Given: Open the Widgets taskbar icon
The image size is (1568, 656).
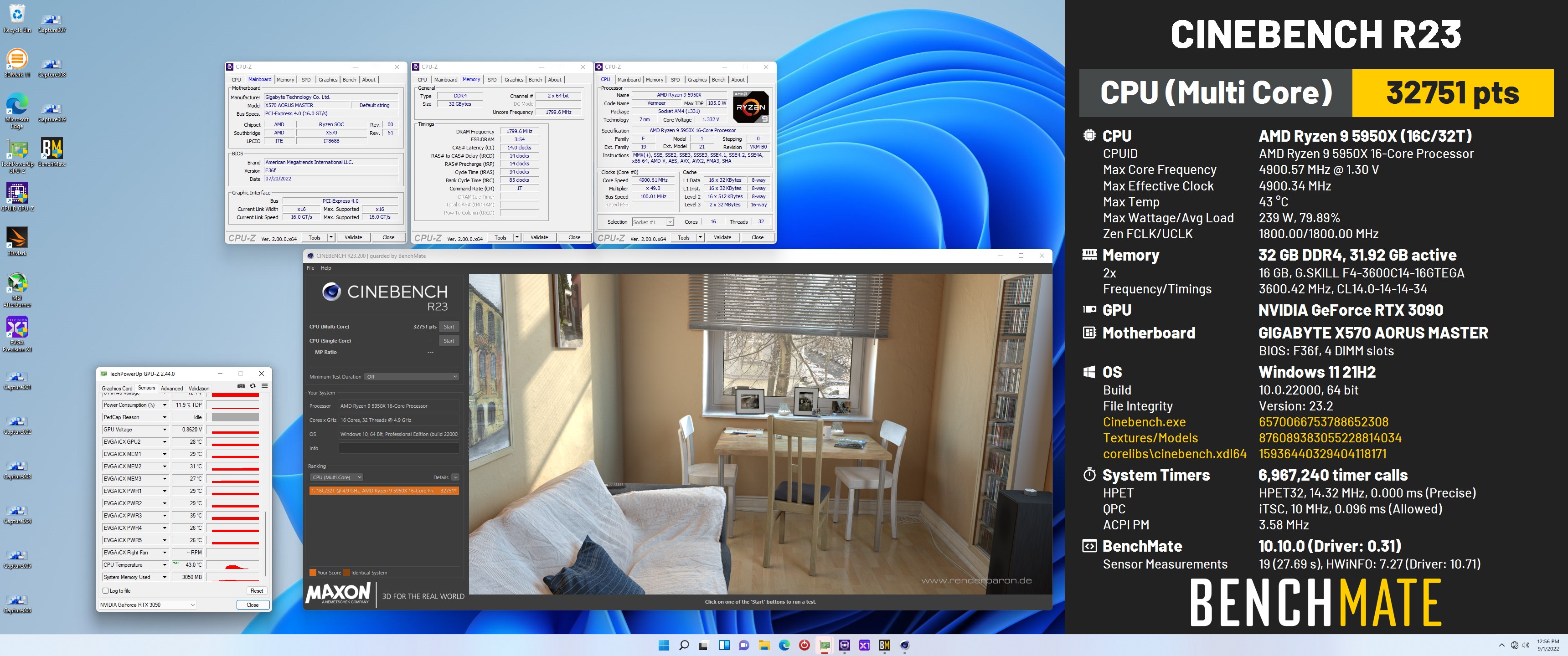Looking at the screenshot, I should pyautogui.click(x=724, y=645).
